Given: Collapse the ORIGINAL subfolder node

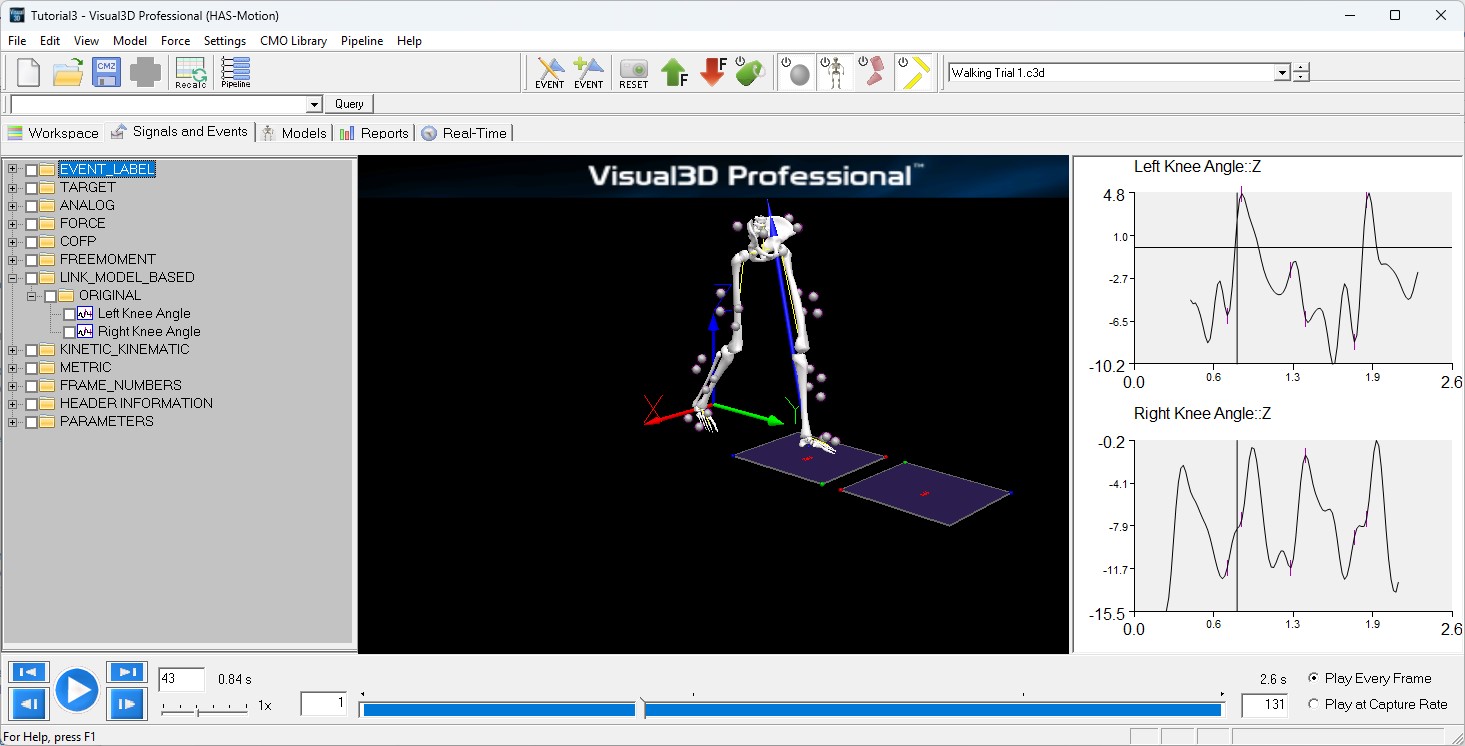Looking at the screenshot, I should point(32,295).
